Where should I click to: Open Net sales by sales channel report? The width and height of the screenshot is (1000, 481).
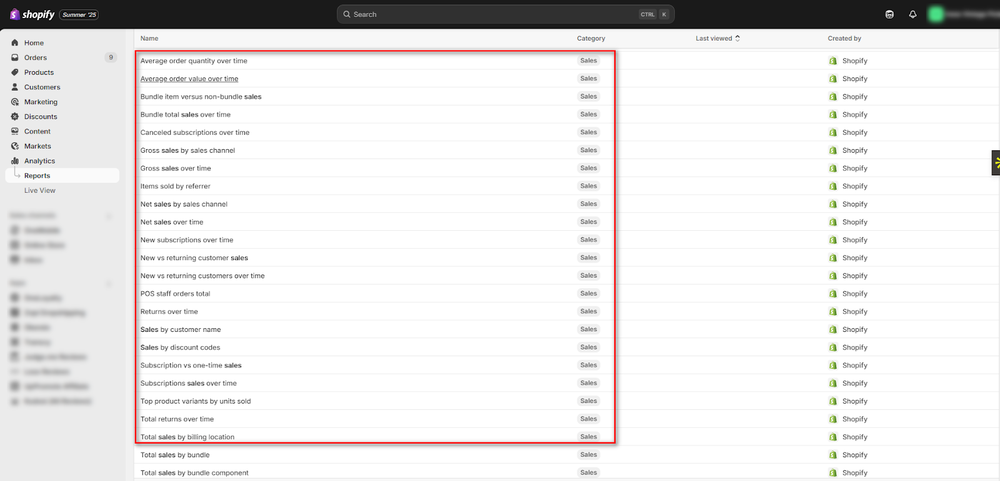pyautogui.click(x=184, y=204)
